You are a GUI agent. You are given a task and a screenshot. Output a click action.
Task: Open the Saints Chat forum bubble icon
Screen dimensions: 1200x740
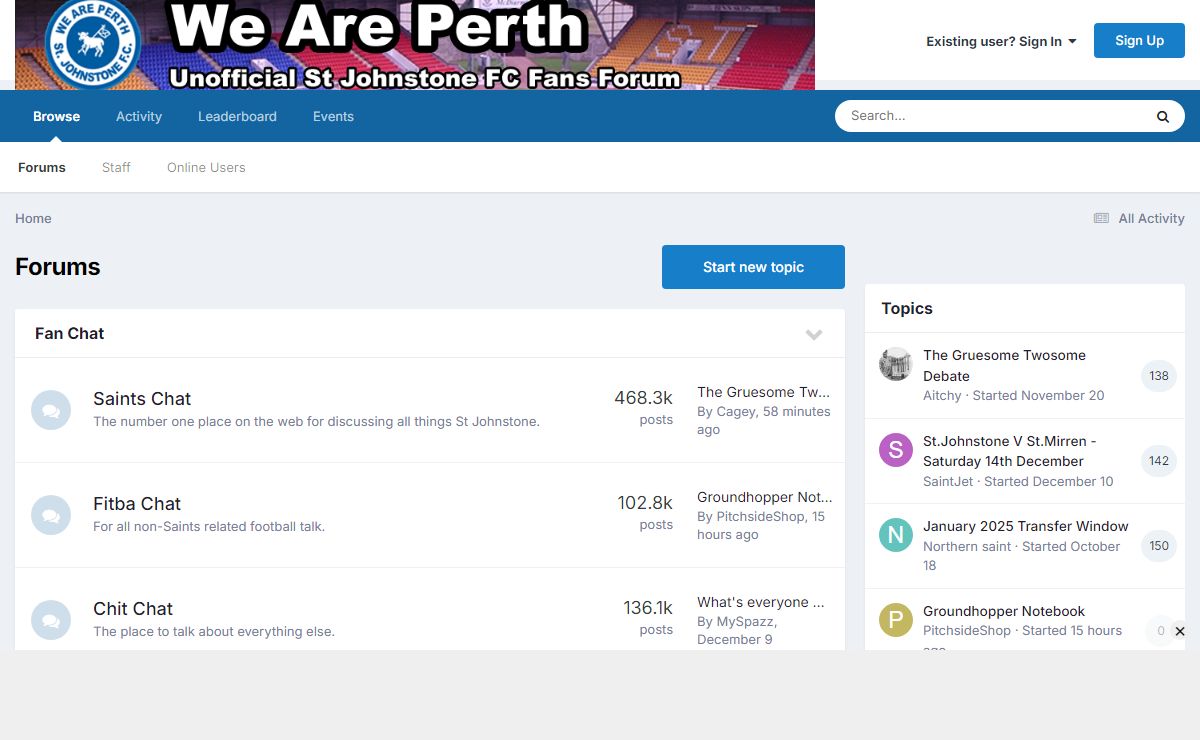pyautogui.click(x=51, y=410)
